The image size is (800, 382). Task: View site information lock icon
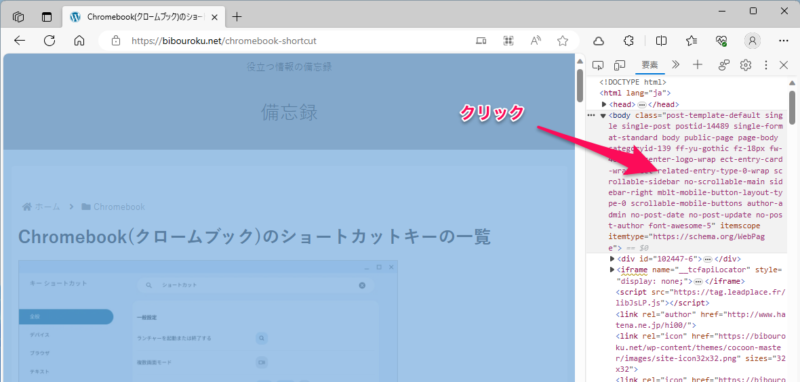click(x=116, y=41)
